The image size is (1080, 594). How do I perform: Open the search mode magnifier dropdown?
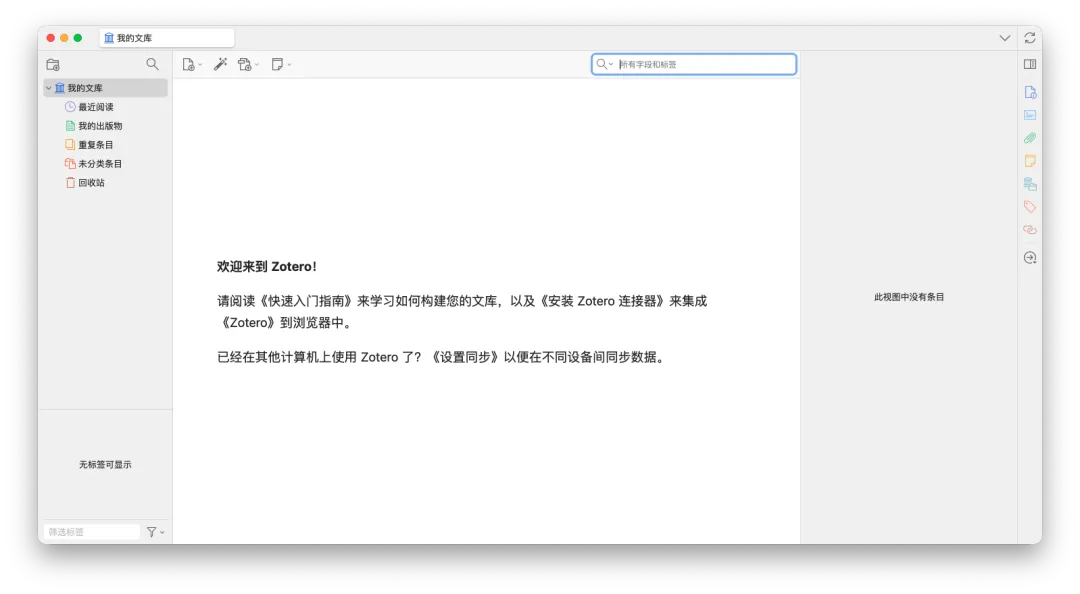(x=604, y=64)
